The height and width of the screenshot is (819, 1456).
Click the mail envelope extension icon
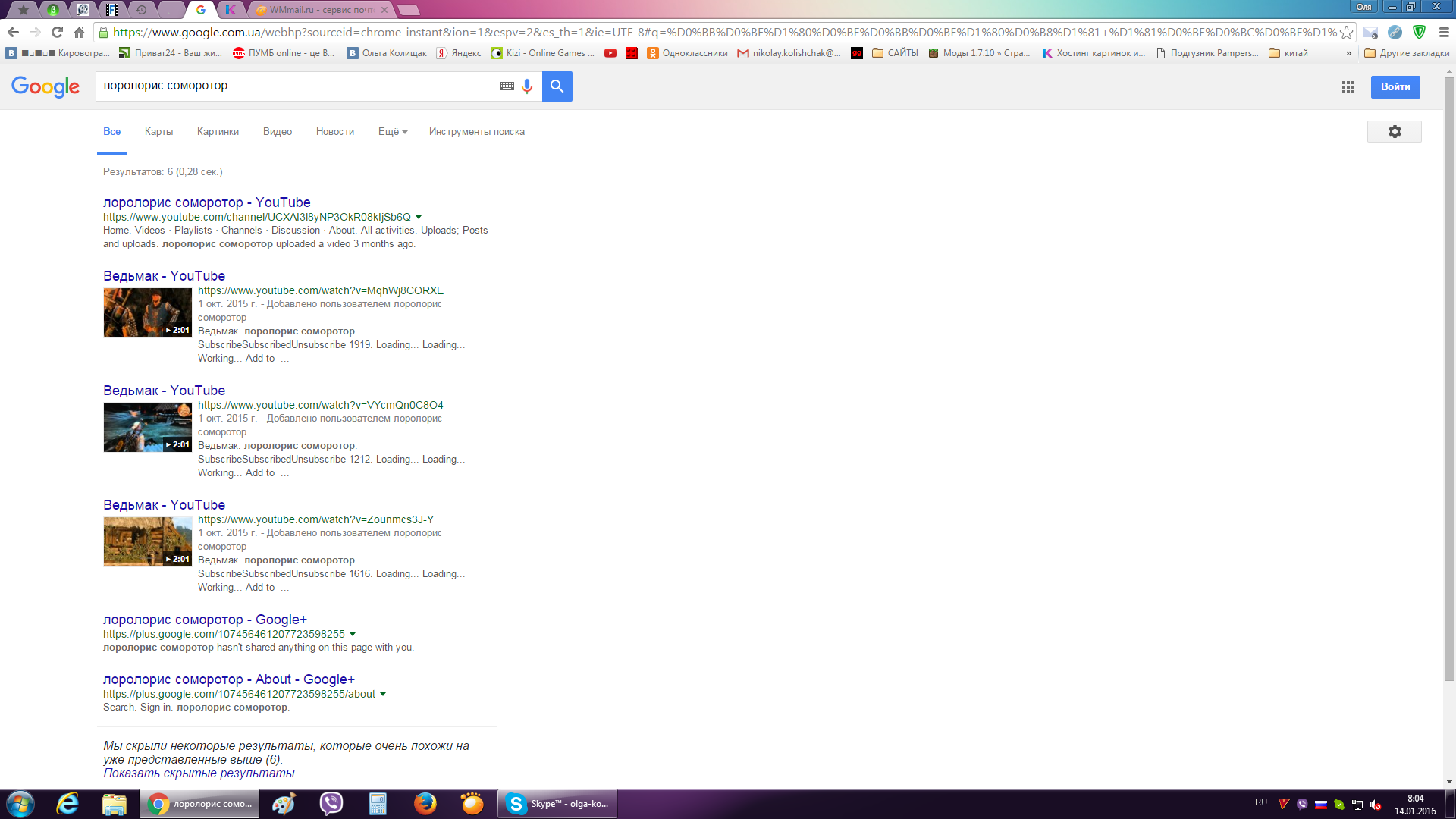point(1370,33)
